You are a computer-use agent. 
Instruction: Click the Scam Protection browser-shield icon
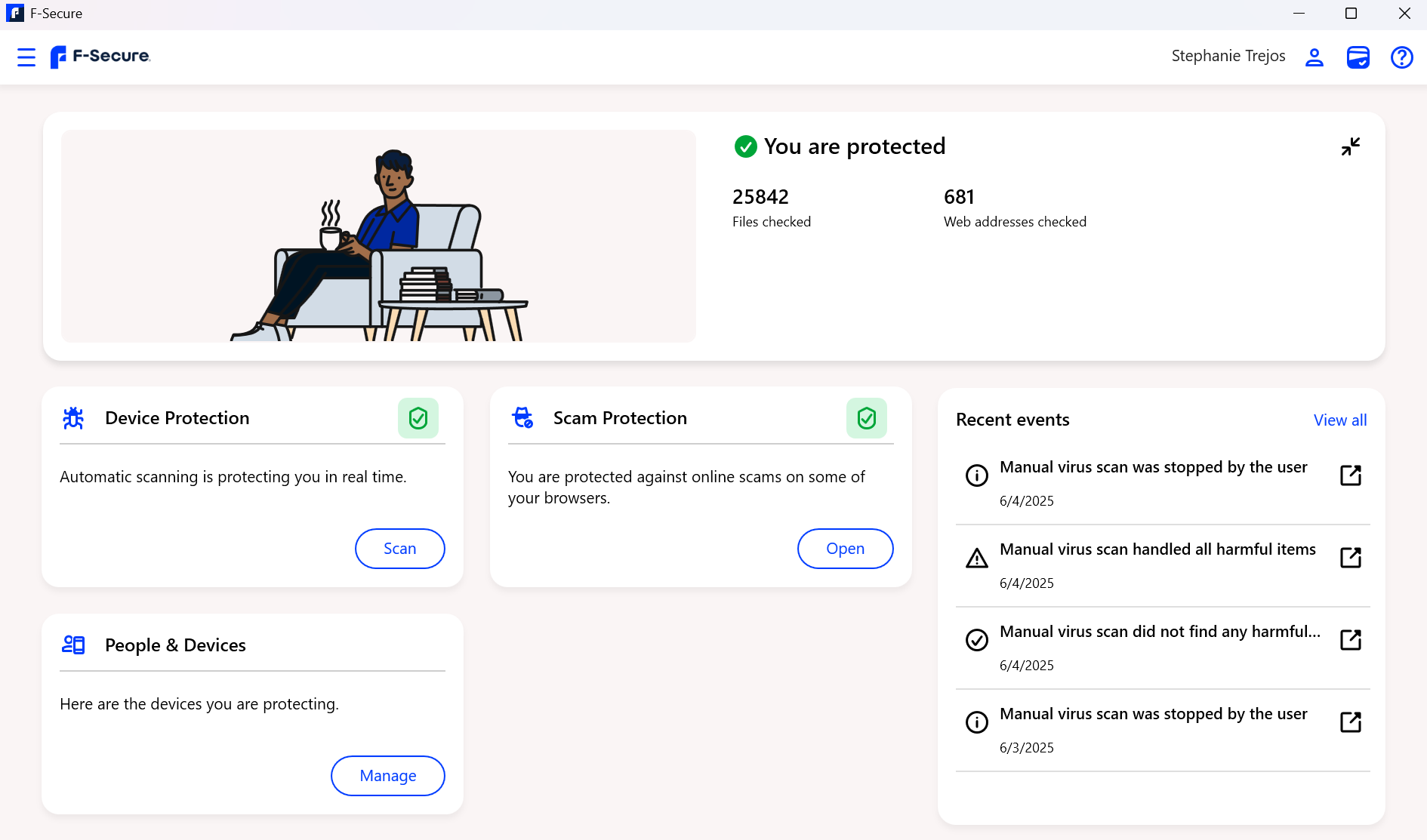coord(522,417)
